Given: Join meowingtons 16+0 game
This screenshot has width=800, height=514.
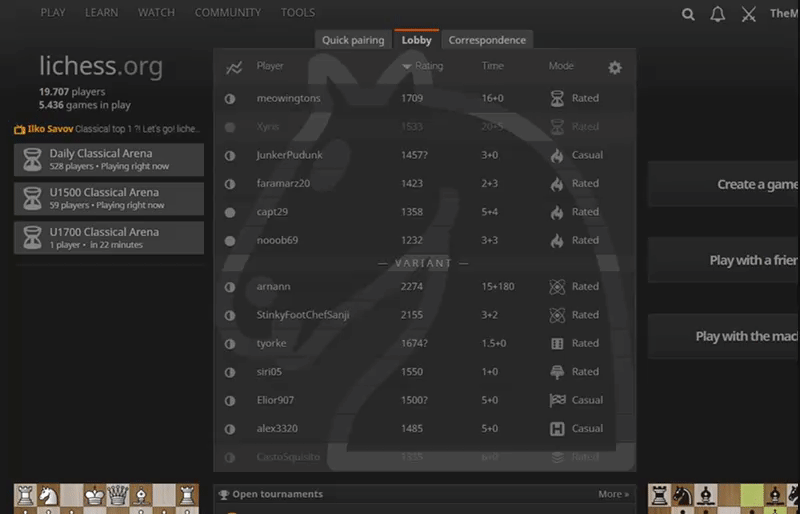Looking at the screenshot, I should pyautogui.click(x=424, y=99).
